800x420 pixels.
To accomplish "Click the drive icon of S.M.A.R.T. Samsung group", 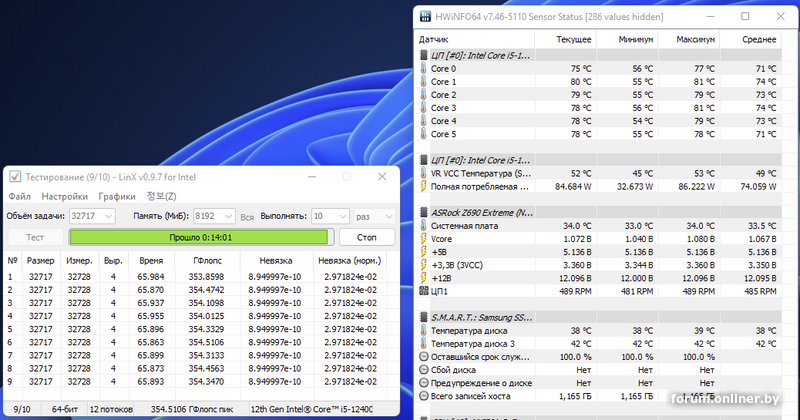I will [422, 316].
